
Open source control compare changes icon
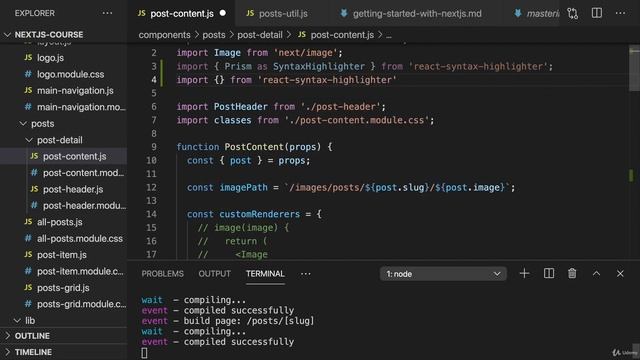[572, 13]
